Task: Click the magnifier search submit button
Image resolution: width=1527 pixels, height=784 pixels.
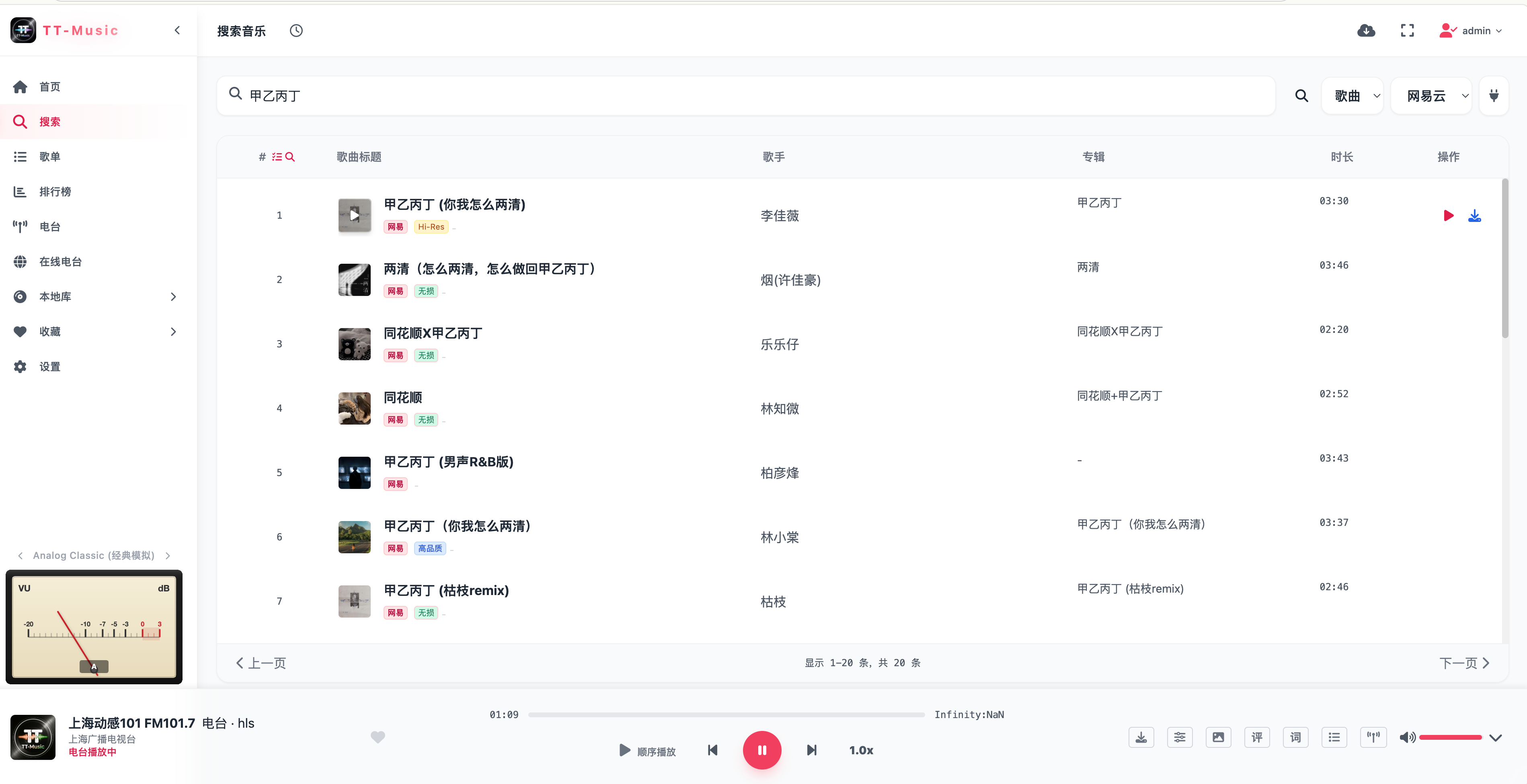Action: coord(1301,95)
